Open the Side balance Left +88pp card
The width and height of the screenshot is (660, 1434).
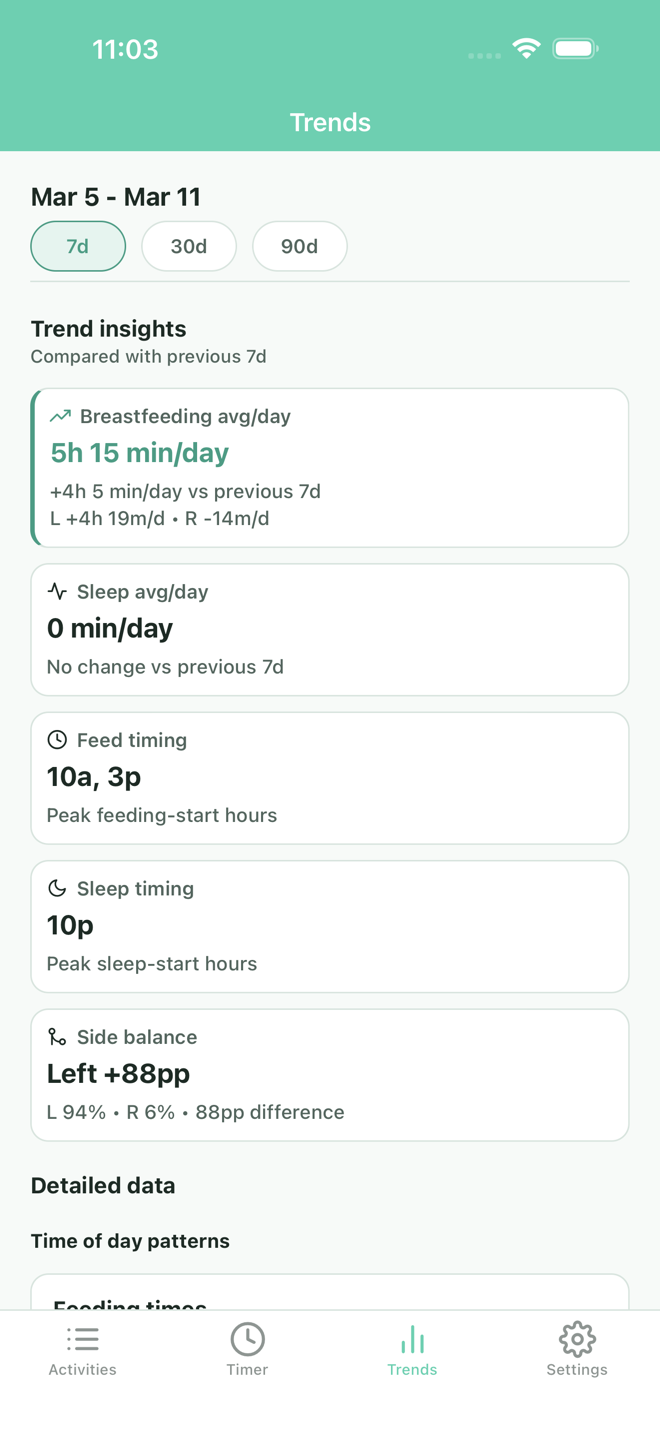330,1075
